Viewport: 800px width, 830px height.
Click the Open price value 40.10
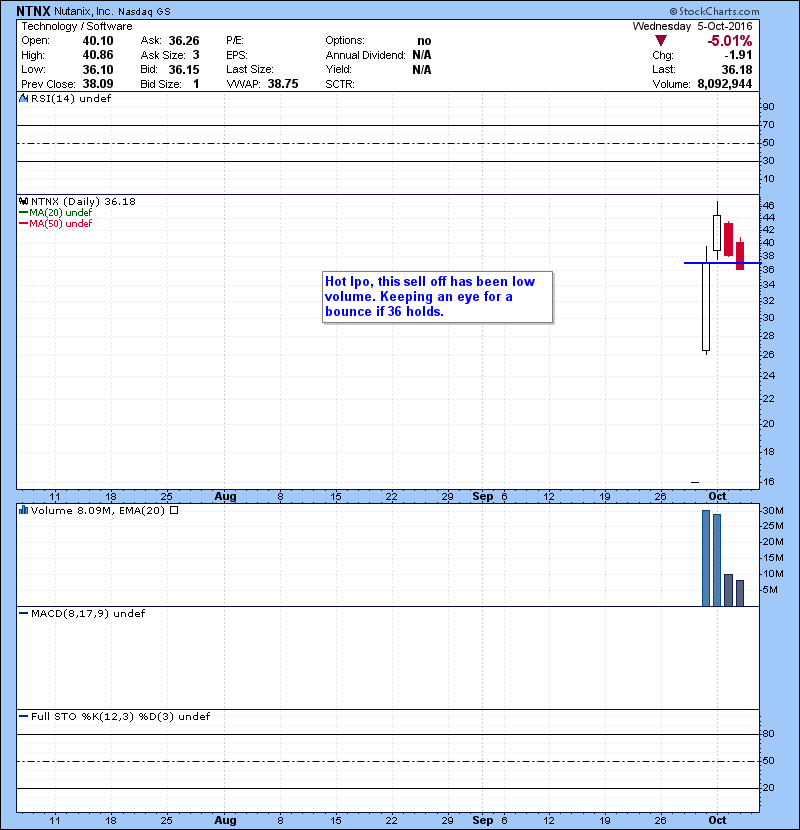pyautogui.click(x=98, y=41)
